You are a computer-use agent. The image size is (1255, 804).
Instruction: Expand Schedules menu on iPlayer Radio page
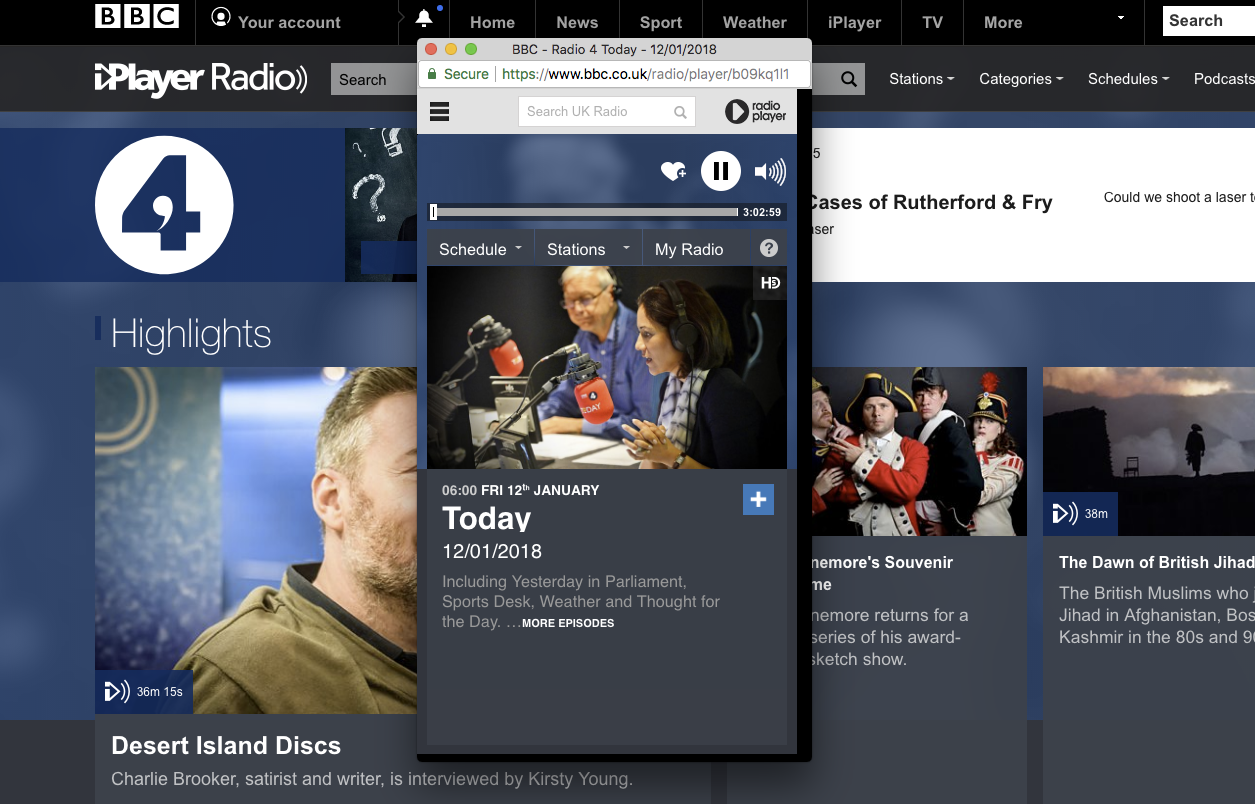(1128, 79)
